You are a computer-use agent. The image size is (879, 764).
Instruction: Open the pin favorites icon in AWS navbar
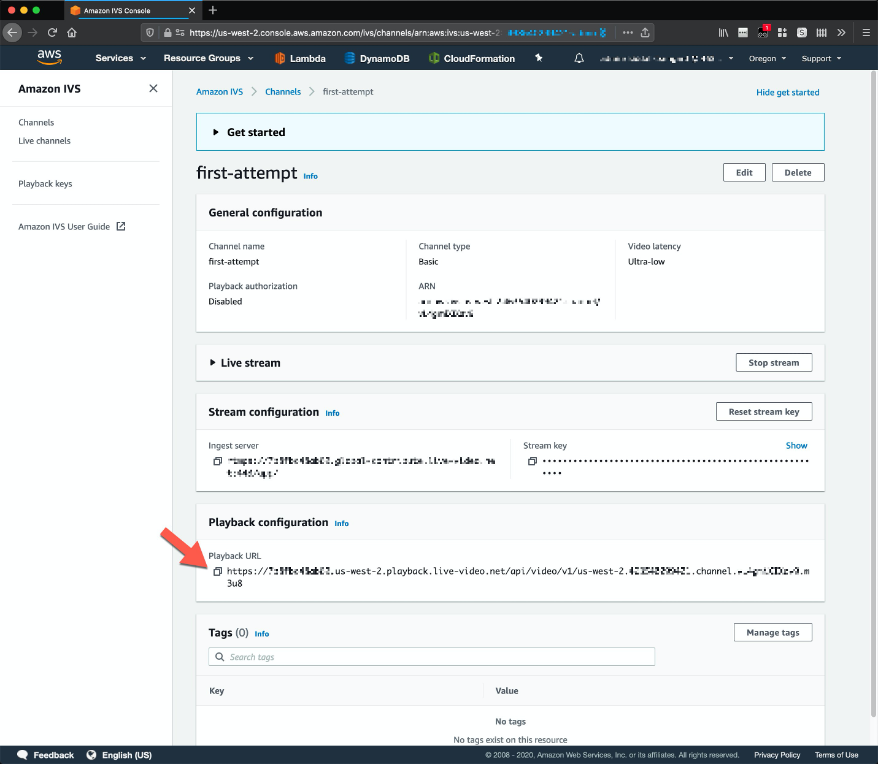pos(538,58)
